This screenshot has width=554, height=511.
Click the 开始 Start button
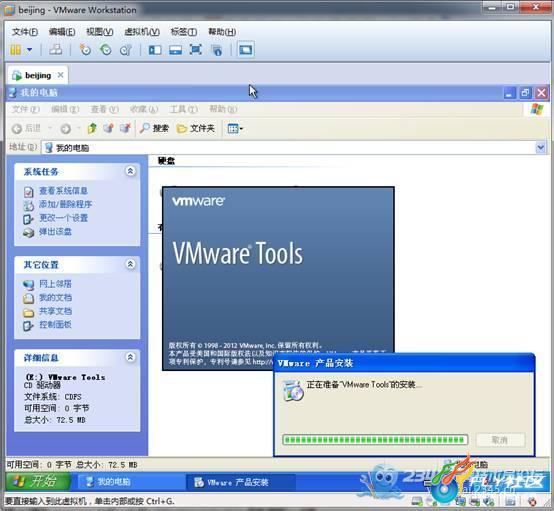[x=38, y=481]
